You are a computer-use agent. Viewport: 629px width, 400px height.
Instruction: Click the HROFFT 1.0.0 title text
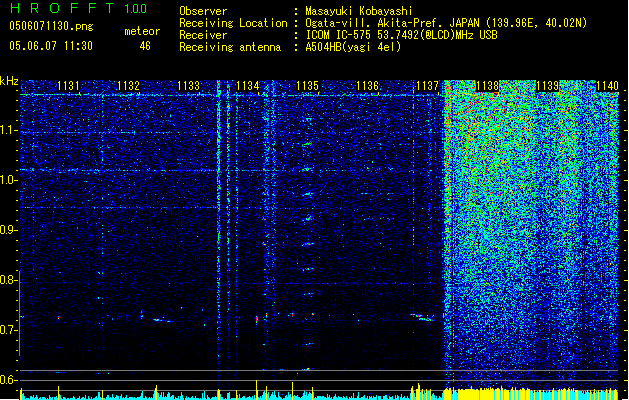[78, 8]
